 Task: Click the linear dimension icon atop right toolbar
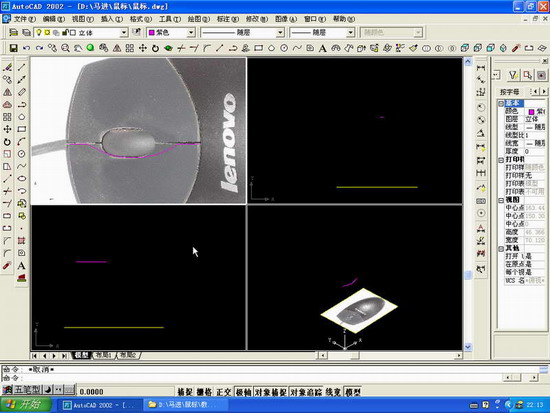point(481,67)
